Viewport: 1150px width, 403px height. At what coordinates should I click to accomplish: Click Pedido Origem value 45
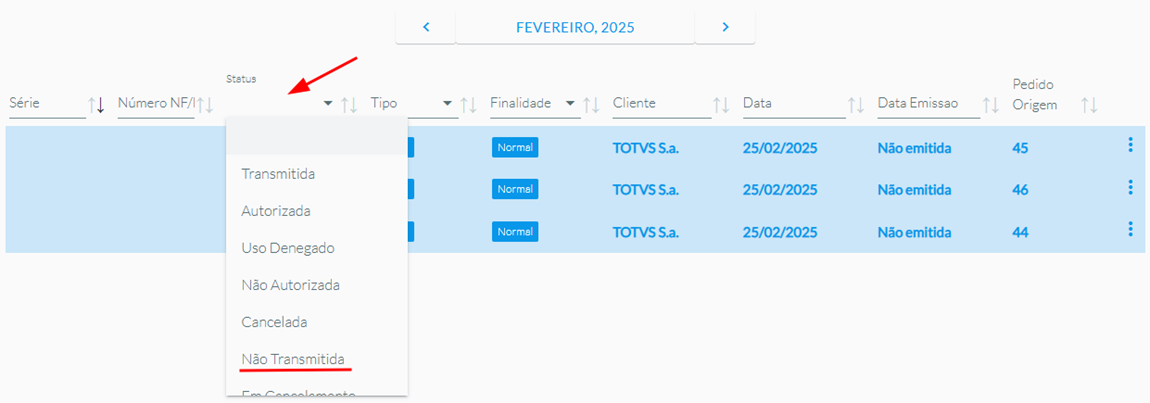1020,148
